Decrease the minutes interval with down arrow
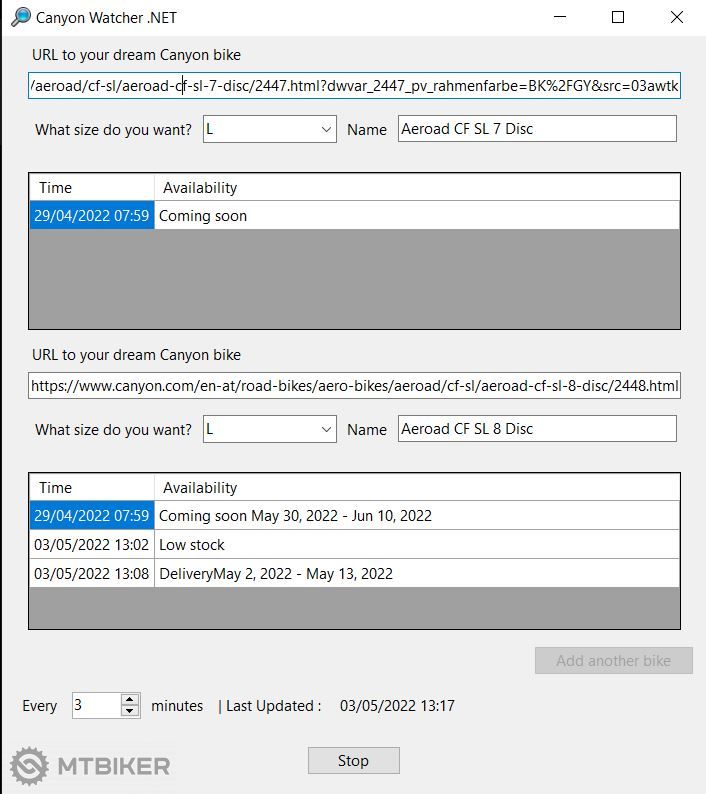This screenshot has width=706, height=794. pos(130,711)
